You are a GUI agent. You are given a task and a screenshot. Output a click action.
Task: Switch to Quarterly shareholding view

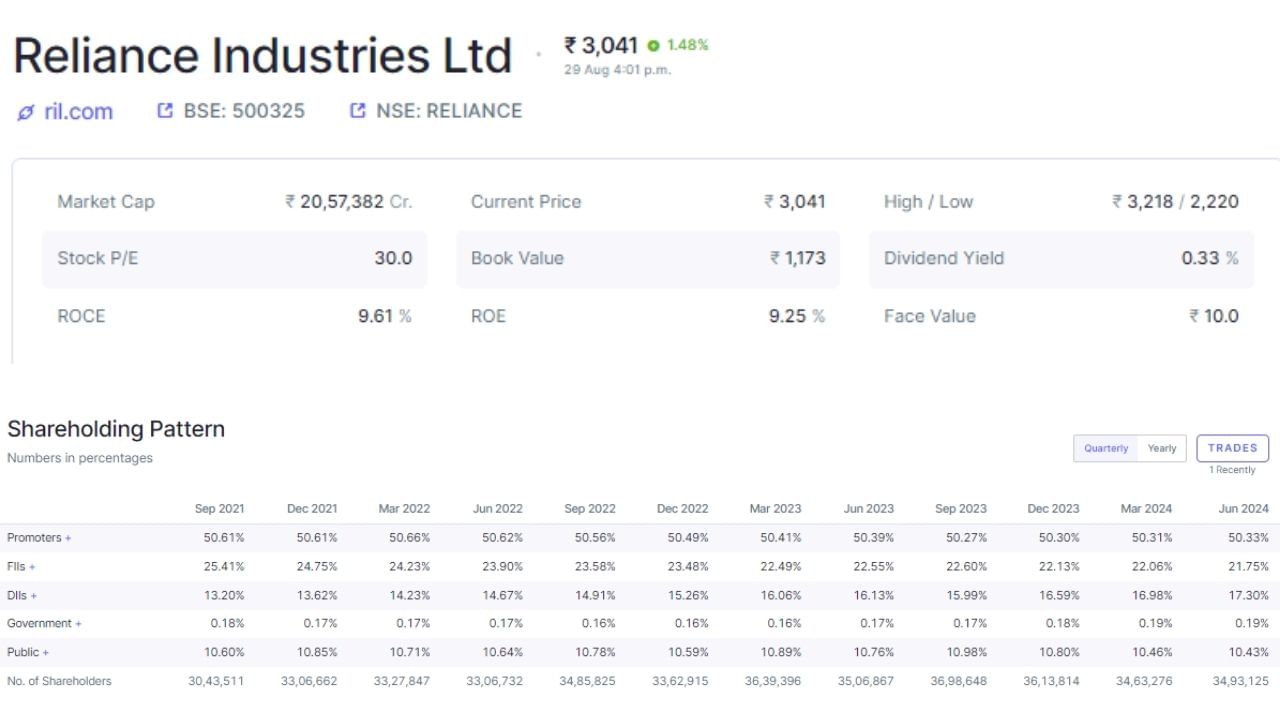click(x=1106, y=448)
